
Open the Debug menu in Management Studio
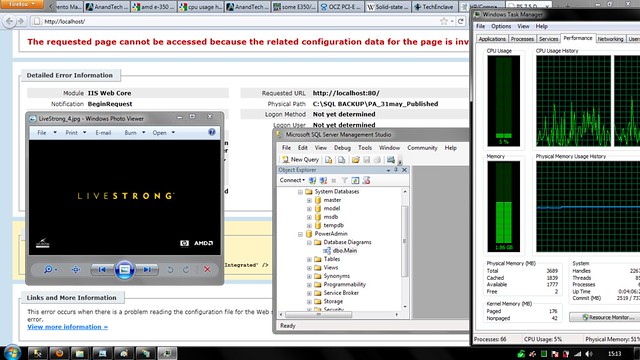[342, 148]
